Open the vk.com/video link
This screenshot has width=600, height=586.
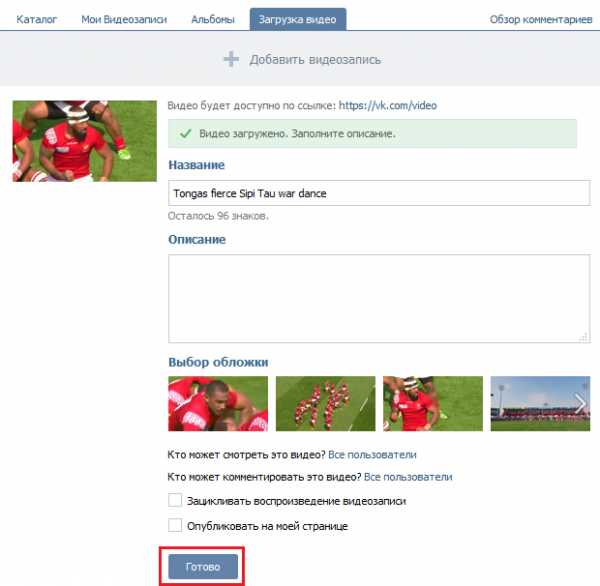click(x=388, y=105)
